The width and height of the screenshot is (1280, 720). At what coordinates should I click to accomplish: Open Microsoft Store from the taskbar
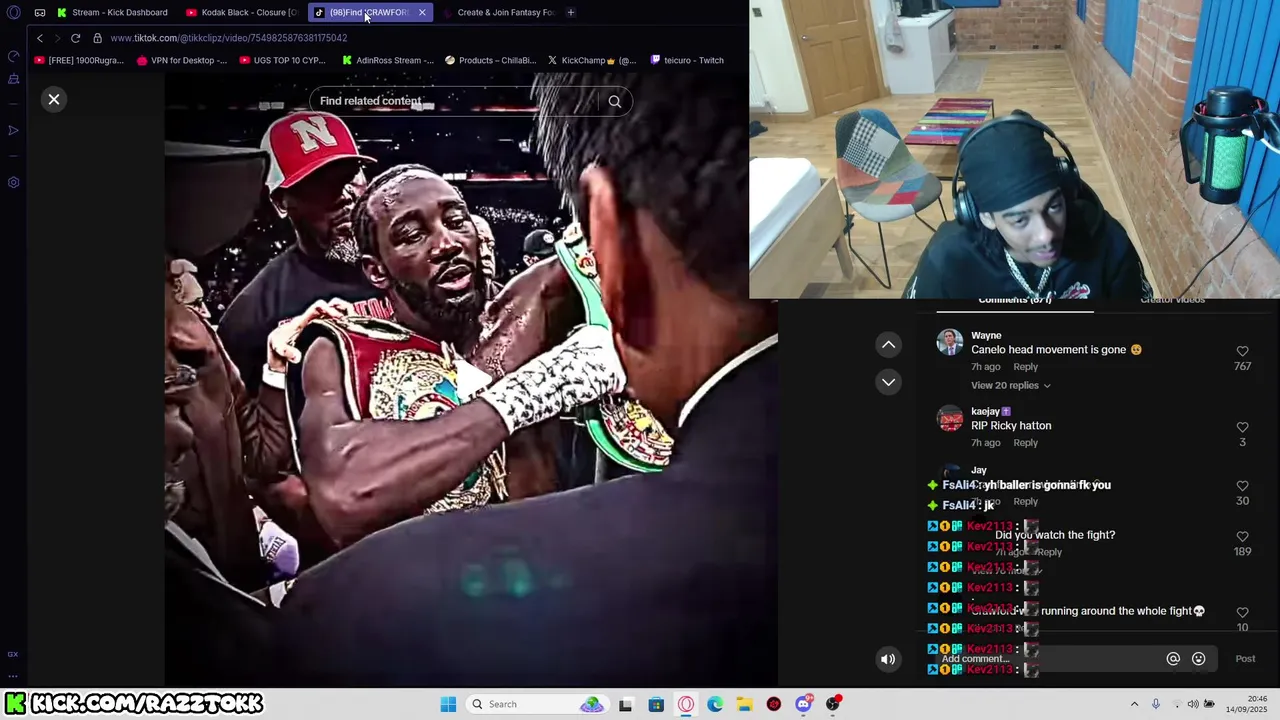coord(656,704)
